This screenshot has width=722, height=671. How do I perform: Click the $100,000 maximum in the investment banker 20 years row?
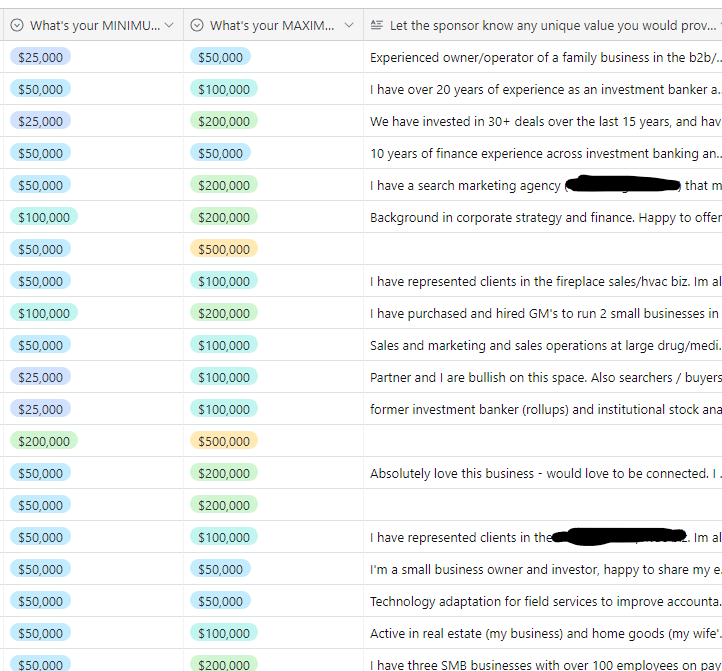[x=224, y=89]
